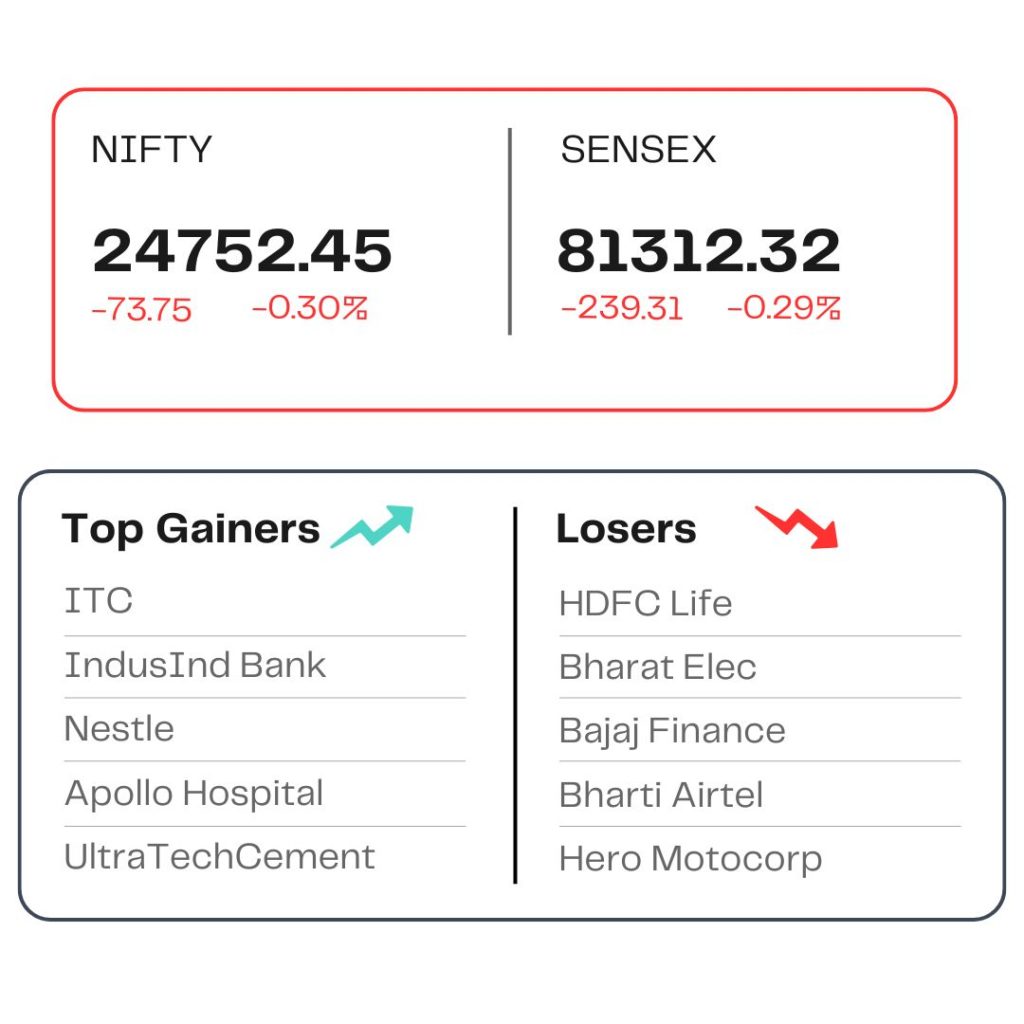
Task: Click SENSEX value 81312.32
Action: tap(699, 251)
